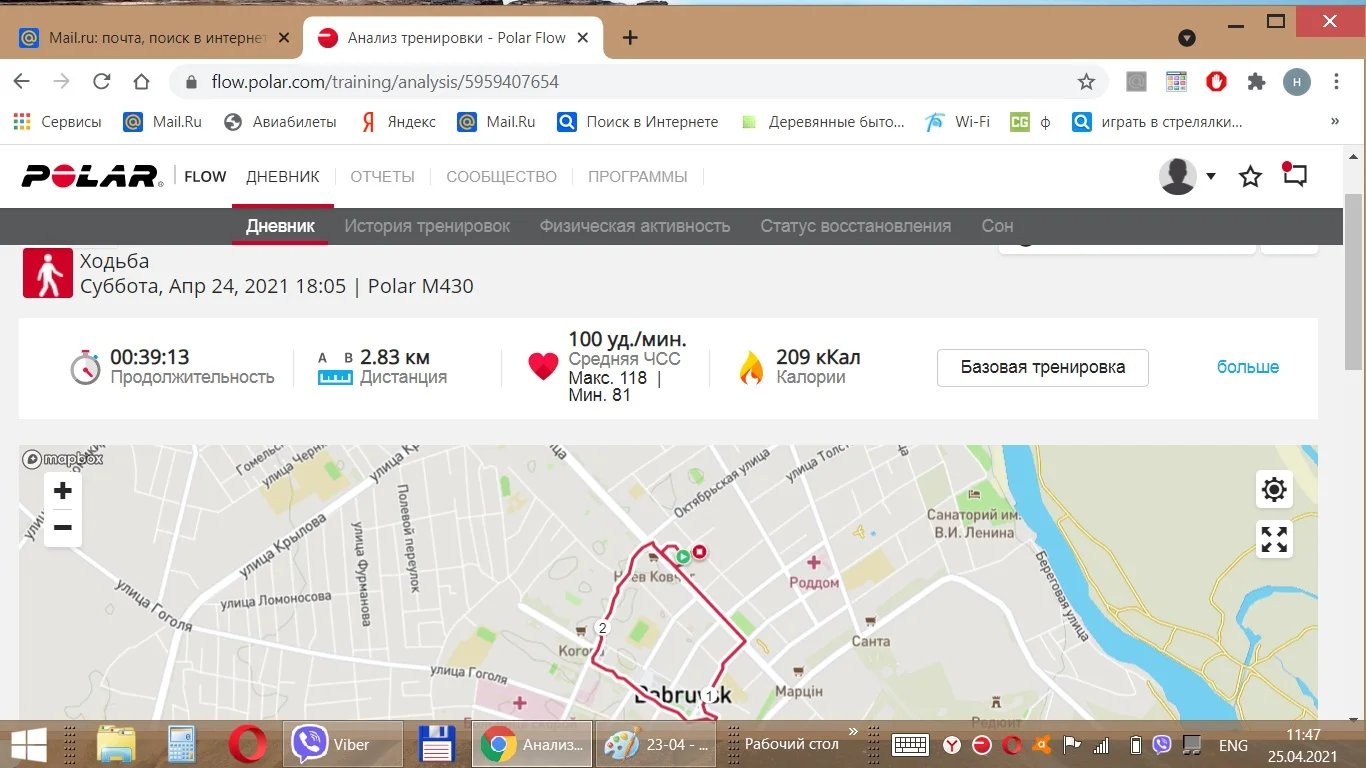
Task: Open the Отчеты main menu
Action: (382, 177)
